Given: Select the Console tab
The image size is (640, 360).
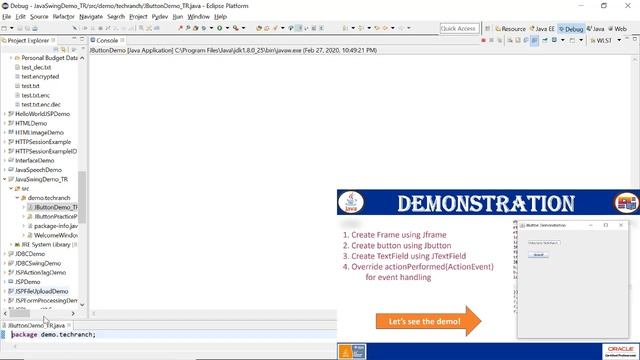Looking at the screenshot, I should (107, 40).
